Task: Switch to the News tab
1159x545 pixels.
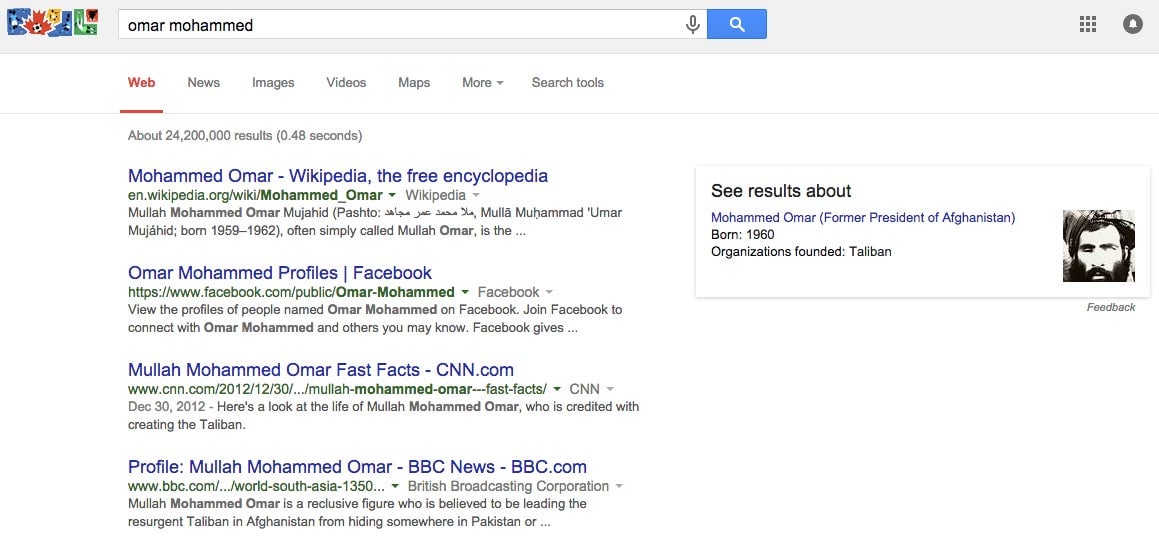Action: click(x=203, y=83)
